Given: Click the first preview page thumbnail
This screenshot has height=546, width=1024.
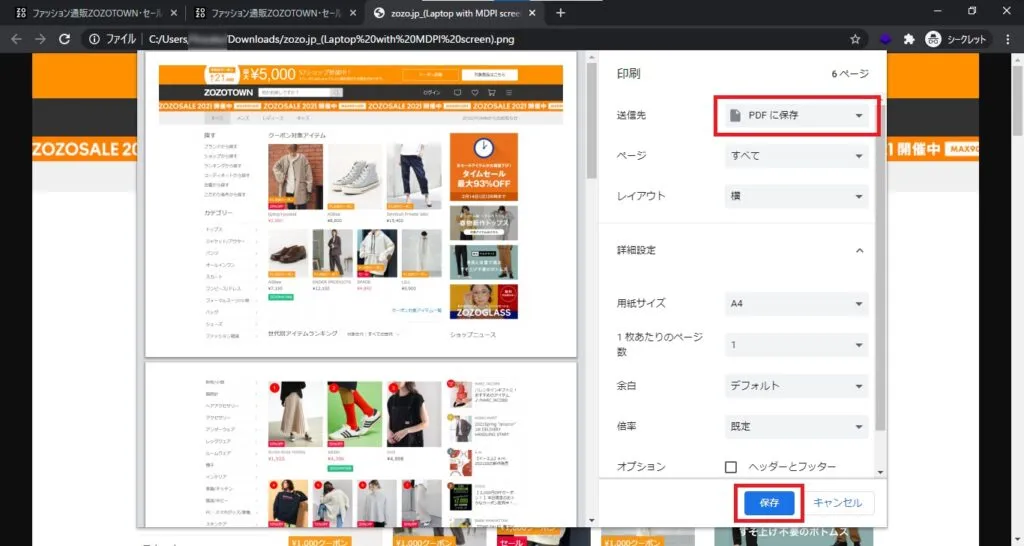Looking at the screenshot, I should pyautogui.click(x=360, y=204).
